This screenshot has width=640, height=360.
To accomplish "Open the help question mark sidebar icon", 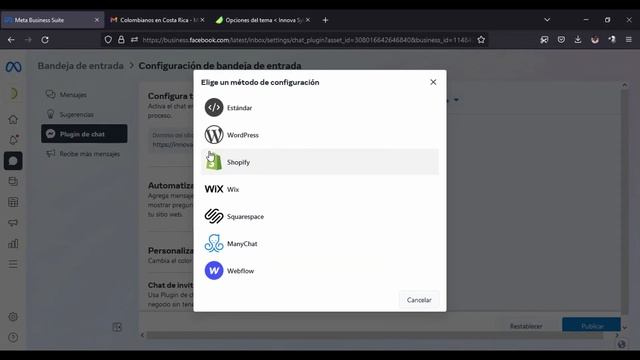I will point(13,338).
